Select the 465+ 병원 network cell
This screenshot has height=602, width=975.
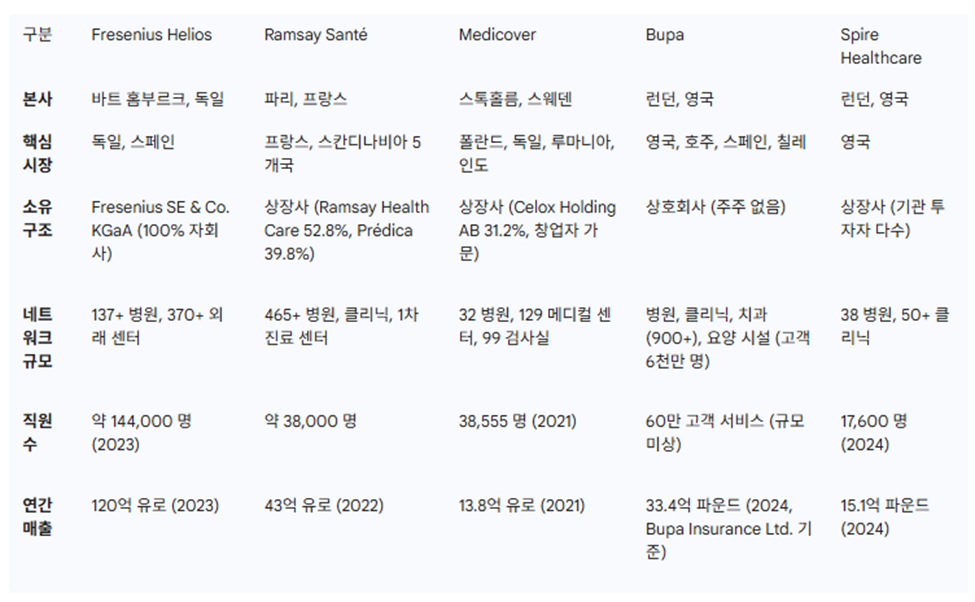(x=341, y=326)
